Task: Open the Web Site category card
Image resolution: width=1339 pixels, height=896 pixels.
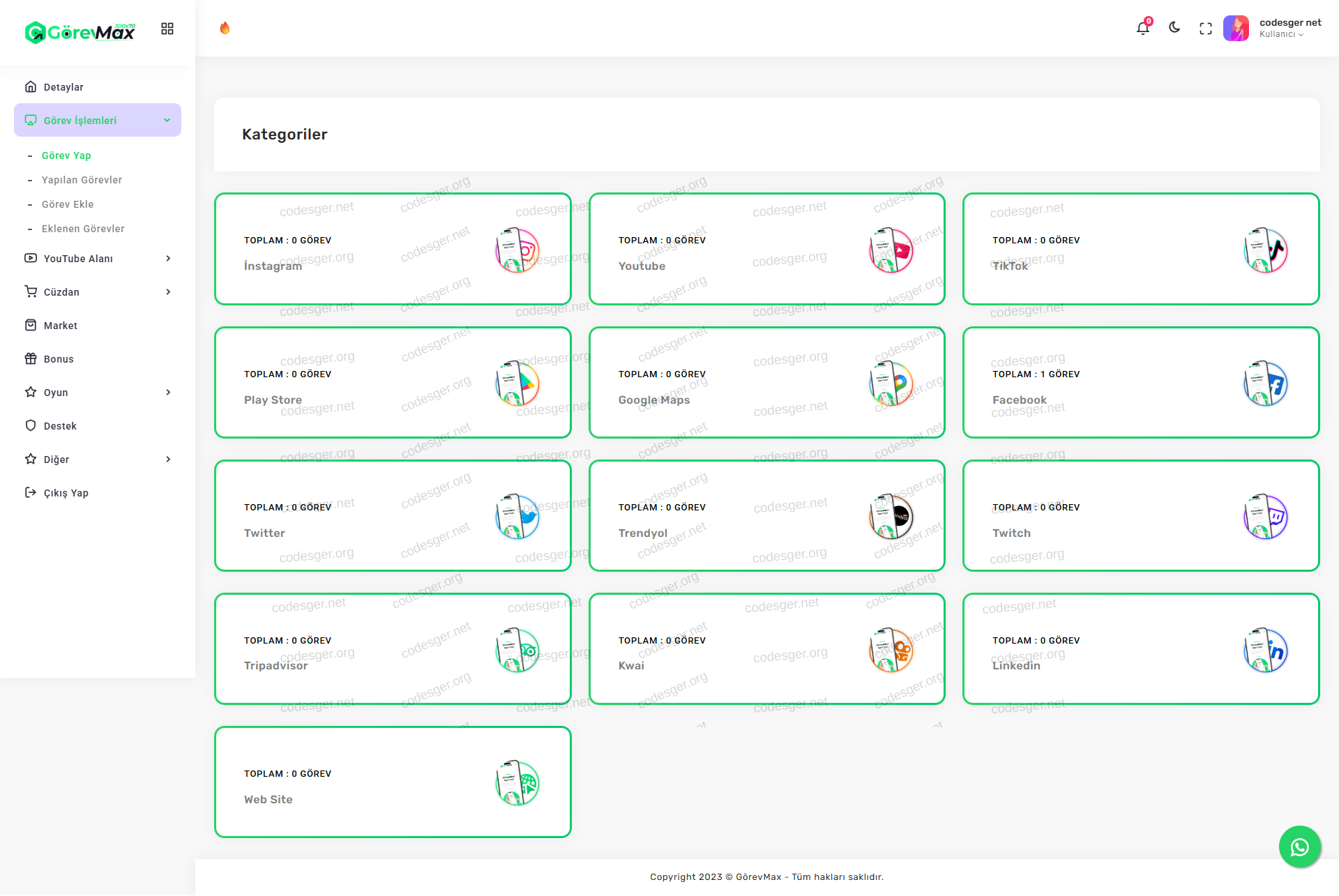Action: point(393,782)
